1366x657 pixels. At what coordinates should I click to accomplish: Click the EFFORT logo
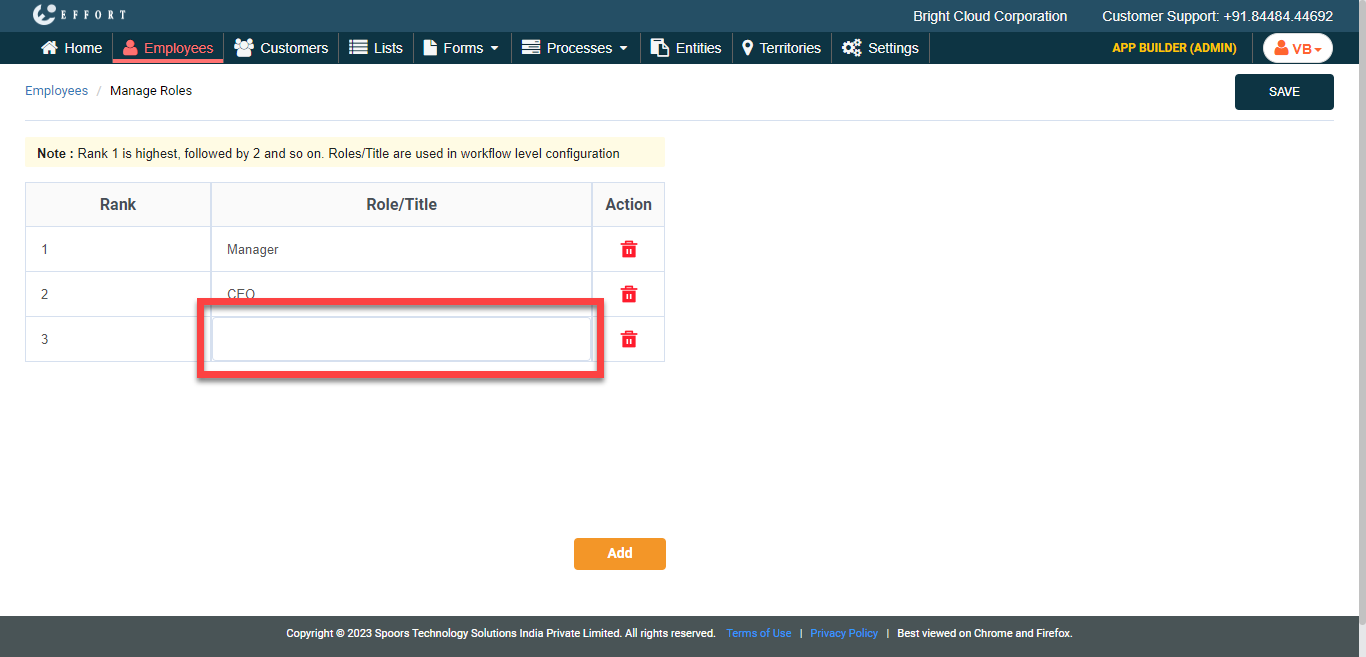pyautogui.click(x=79, y=15)
